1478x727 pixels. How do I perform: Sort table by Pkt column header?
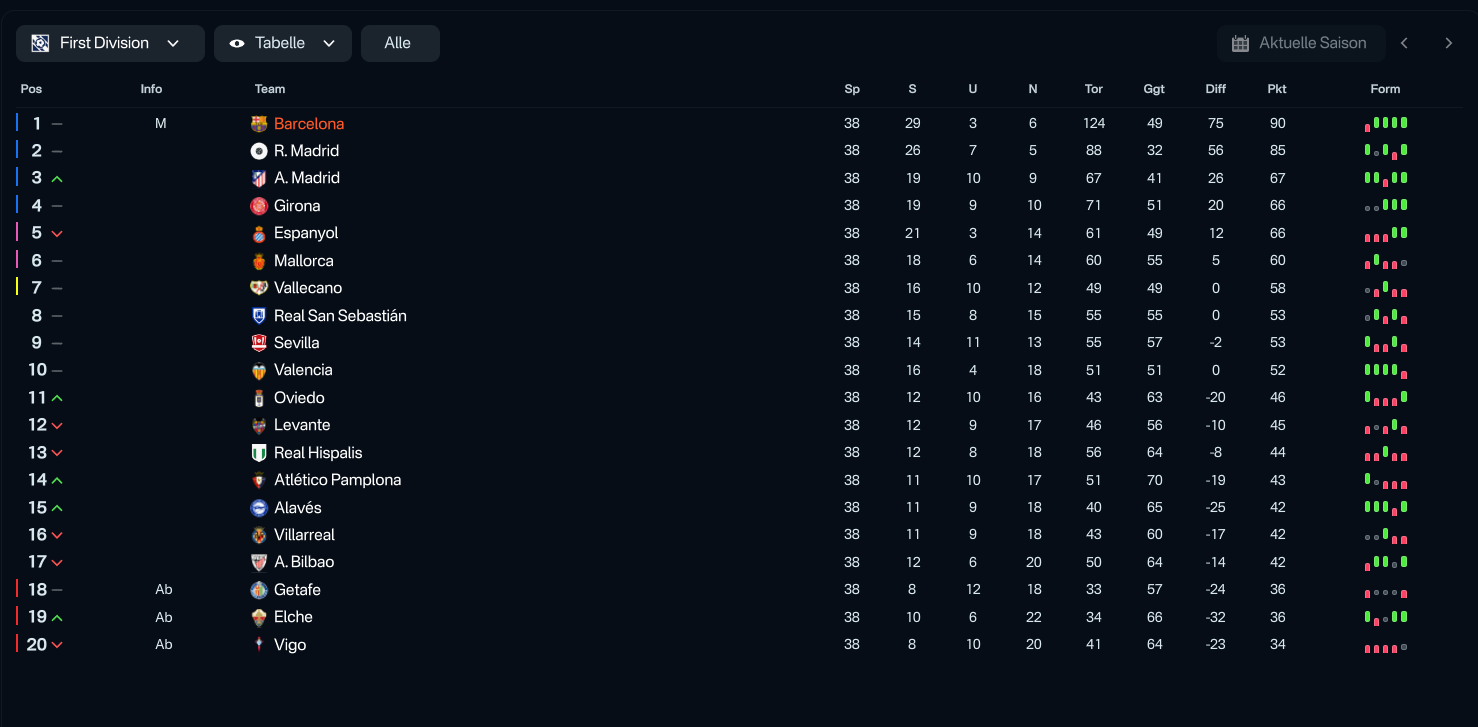click(x=1277, y=89)
